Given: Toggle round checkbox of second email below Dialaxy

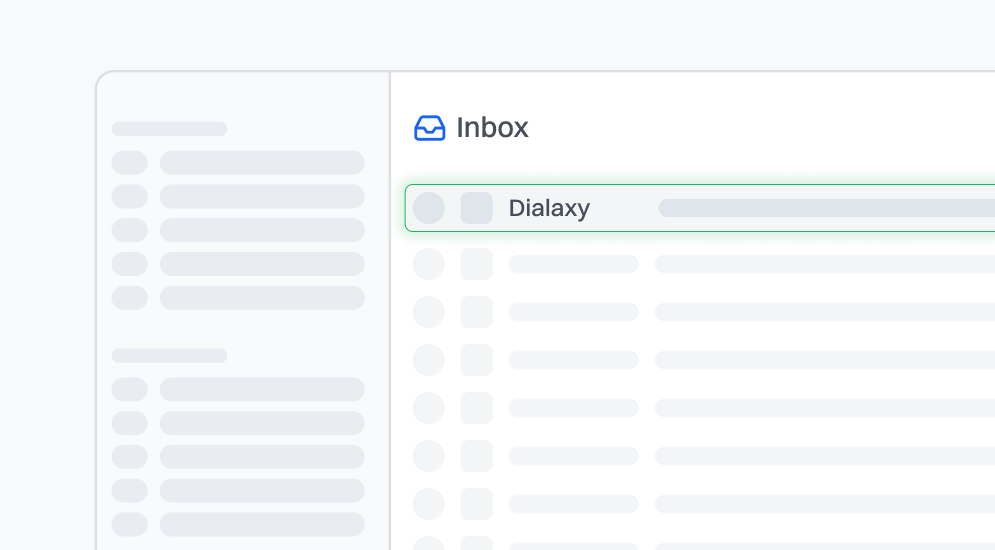Looking at the screenshot, I should click(x=429, y=312).
